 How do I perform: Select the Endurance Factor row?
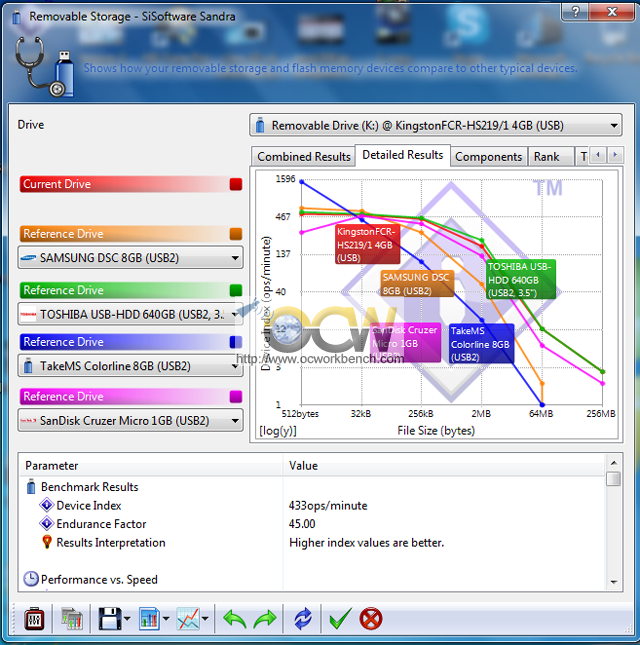tap(313, 524)
